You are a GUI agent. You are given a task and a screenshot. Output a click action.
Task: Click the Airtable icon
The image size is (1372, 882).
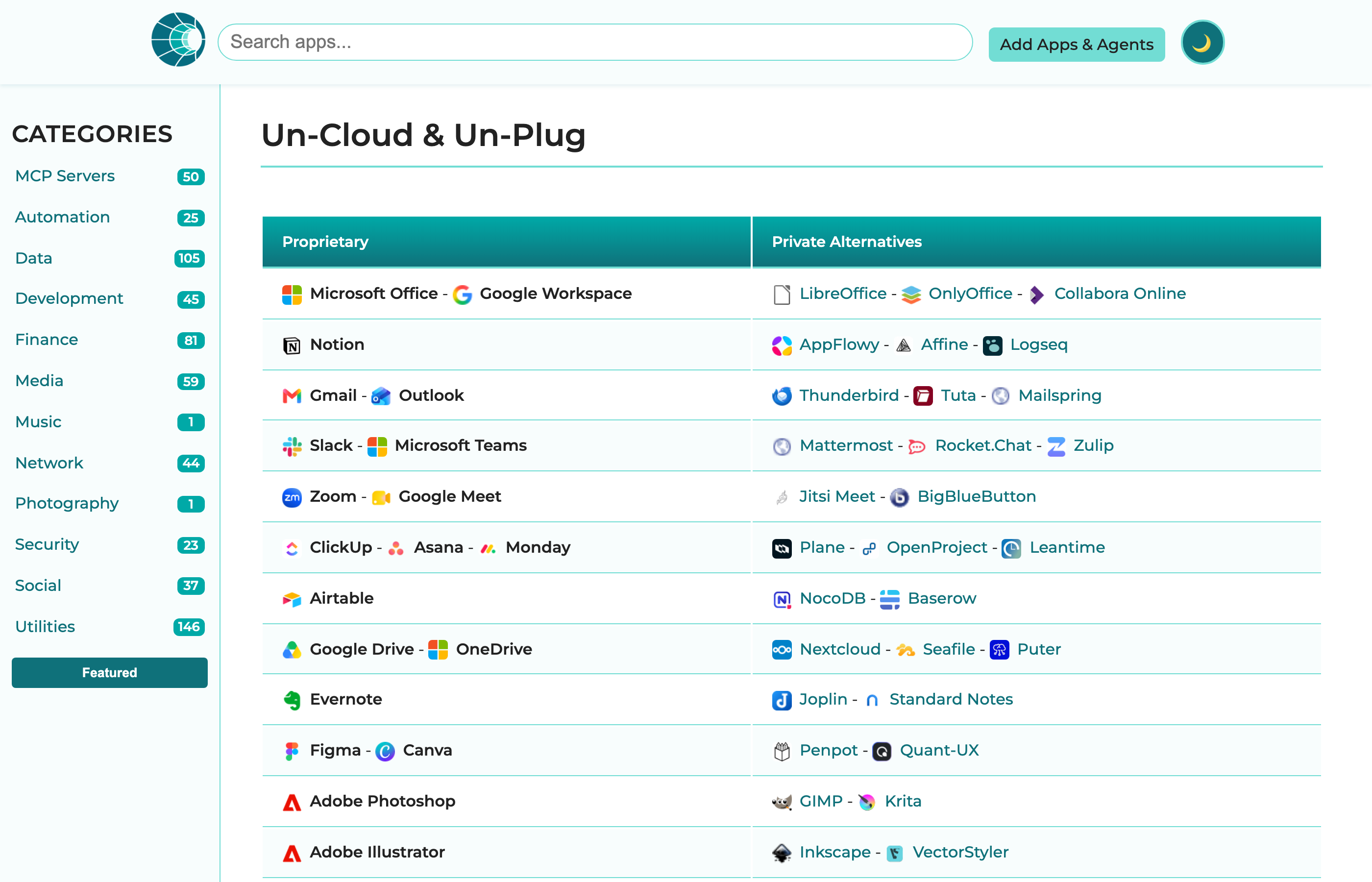pos(292,599)
